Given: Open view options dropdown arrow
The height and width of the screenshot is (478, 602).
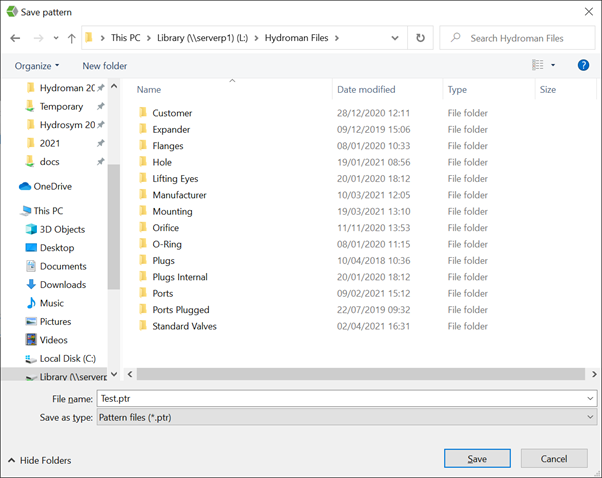Looking at the screenshot, I should coord(553,65).
